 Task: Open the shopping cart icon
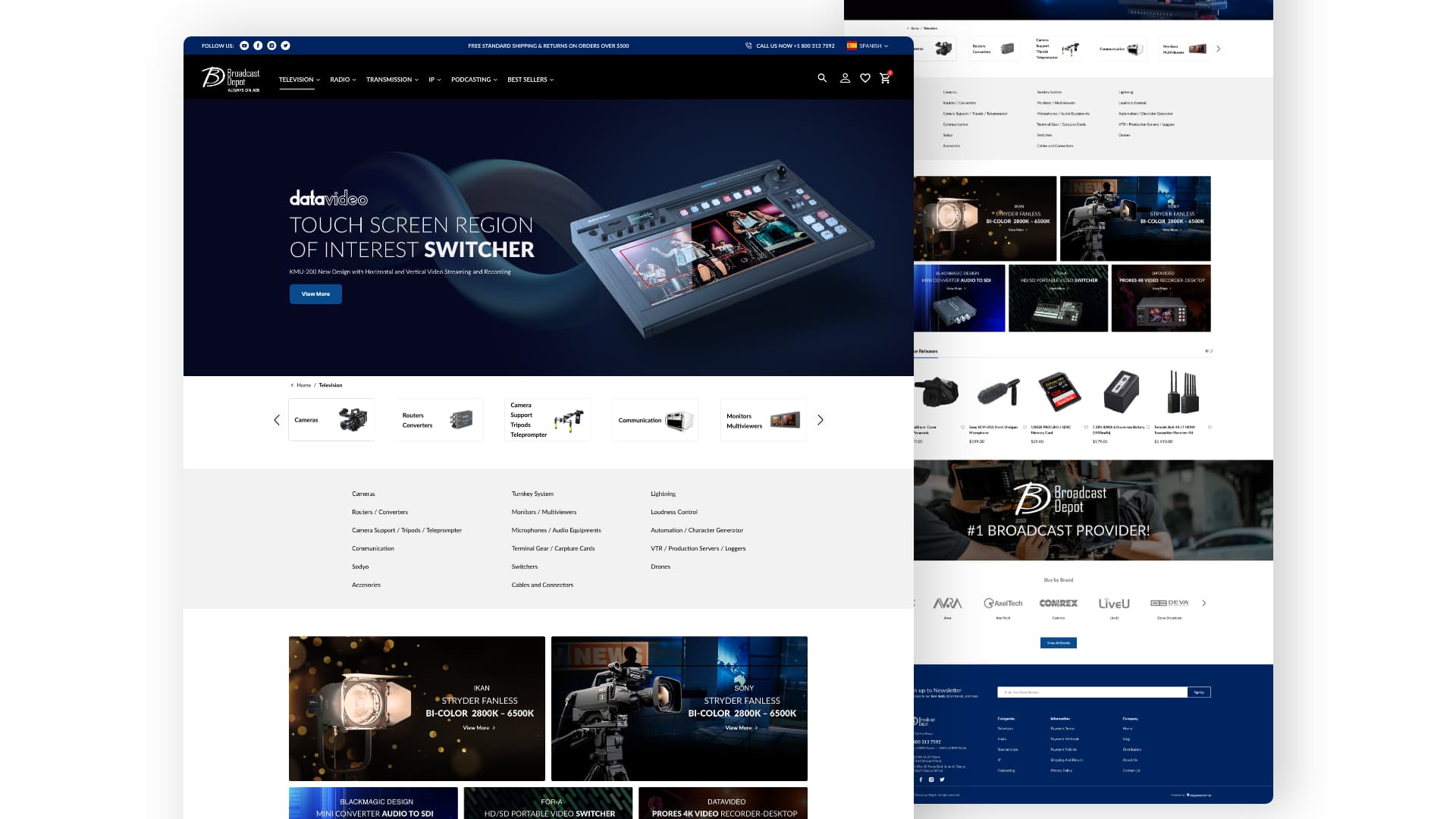[885, 78]
